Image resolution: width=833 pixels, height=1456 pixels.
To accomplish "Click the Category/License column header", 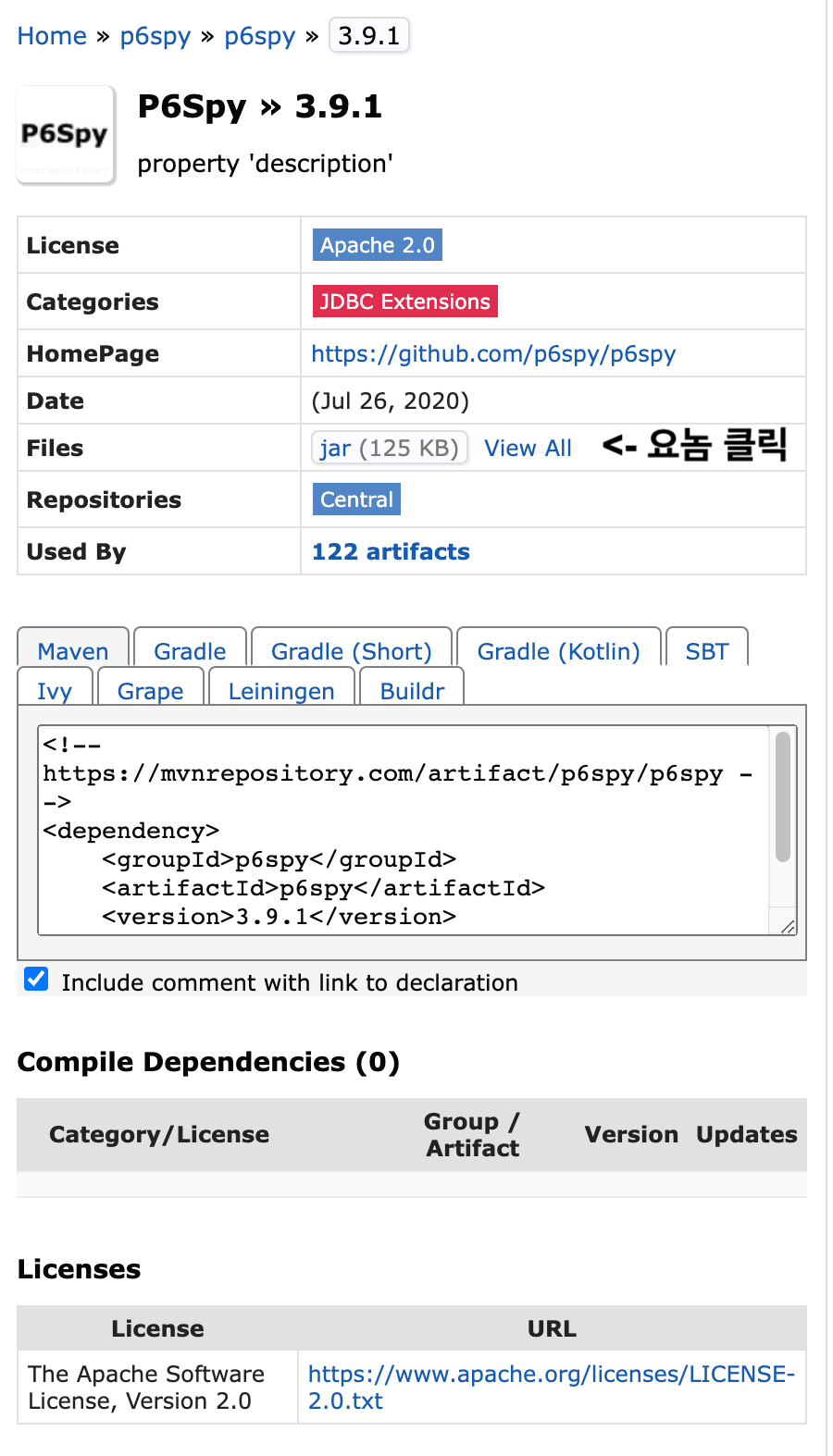I will point(159,1134).
